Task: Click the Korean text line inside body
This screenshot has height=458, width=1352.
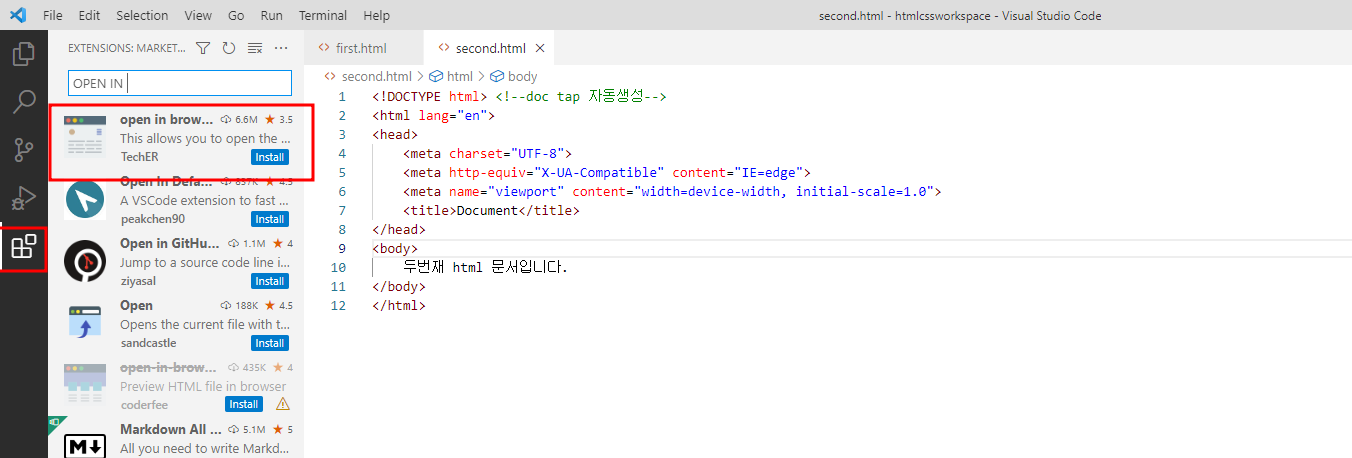Action: pyautogui.click(x=485, y=268)
